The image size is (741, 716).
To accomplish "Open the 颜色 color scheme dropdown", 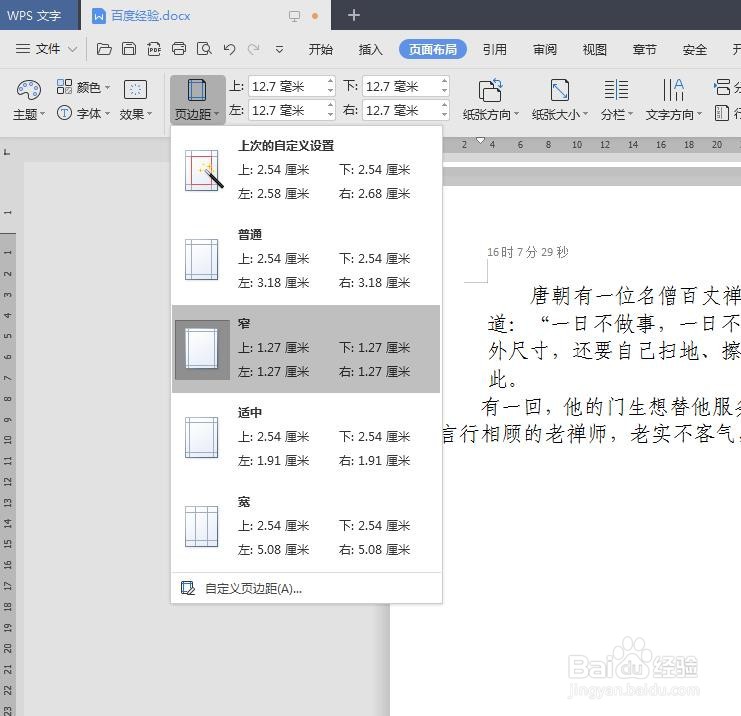I will coord(83,87).
